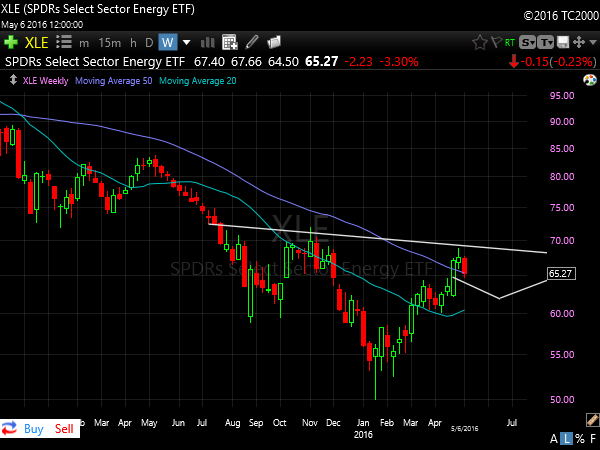
Task: Click the red down-arrow change indicator
Action: tap(514, 61)
